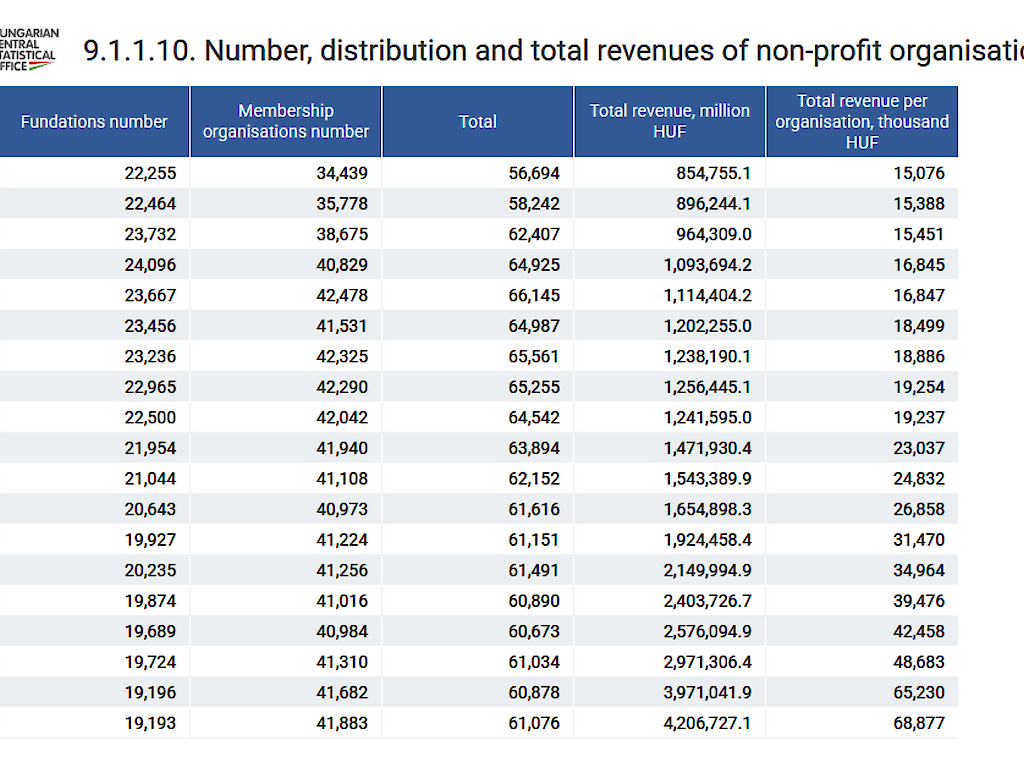Select the cell with value 15,076

click(918, 173)
